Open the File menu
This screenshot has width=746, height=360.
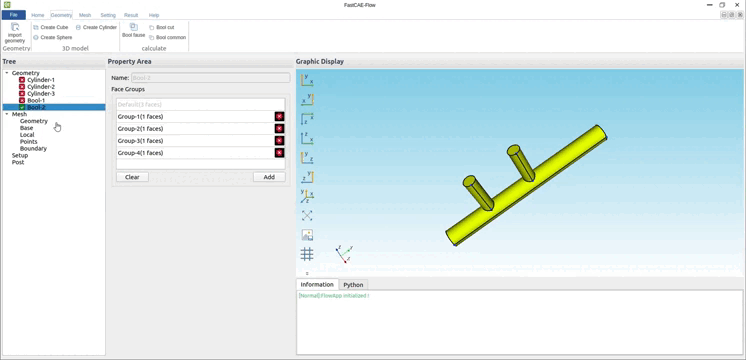(14, 15)
